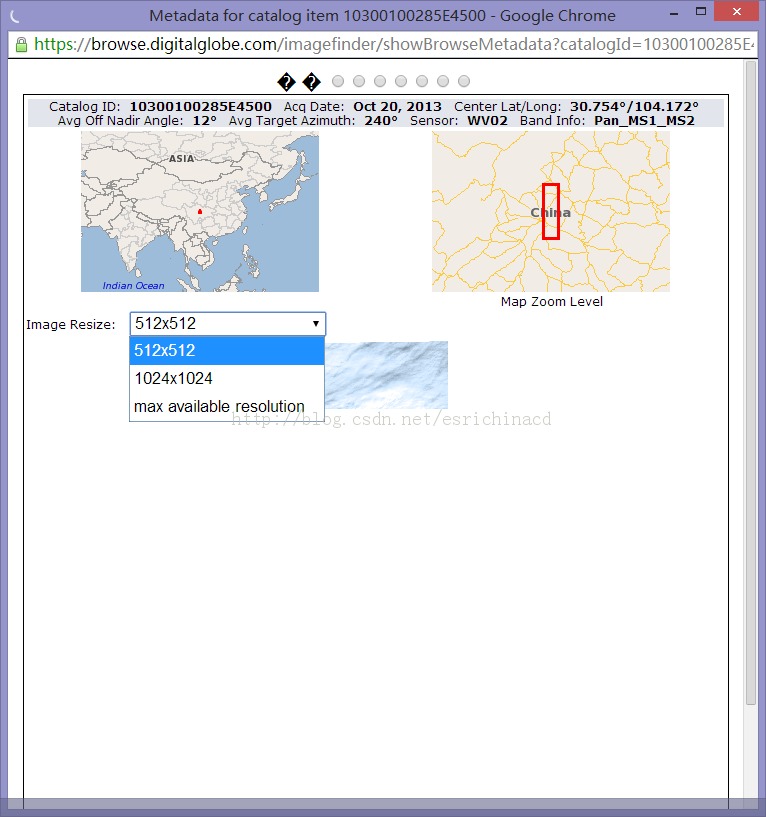Click the red footprint rectangle on China map
The image size is (766, 817).
point(551,211)
